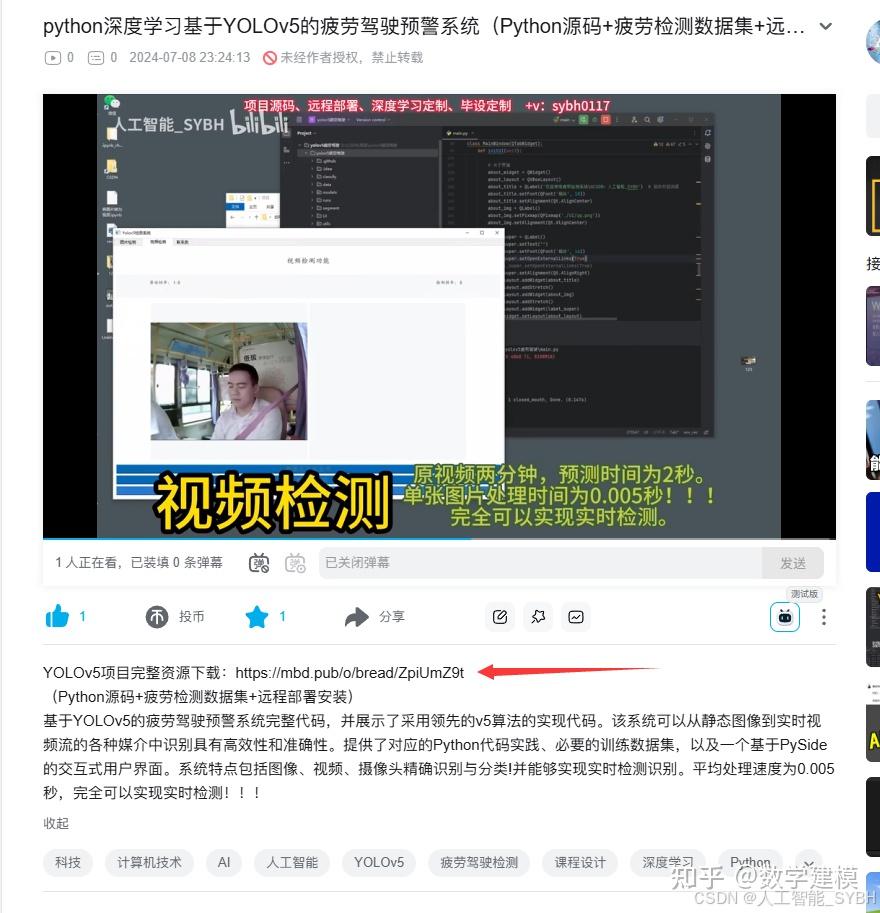This screenshot has height=913, width=880.
Task: Click the 发送 send button
Action: tap(794, 563)
